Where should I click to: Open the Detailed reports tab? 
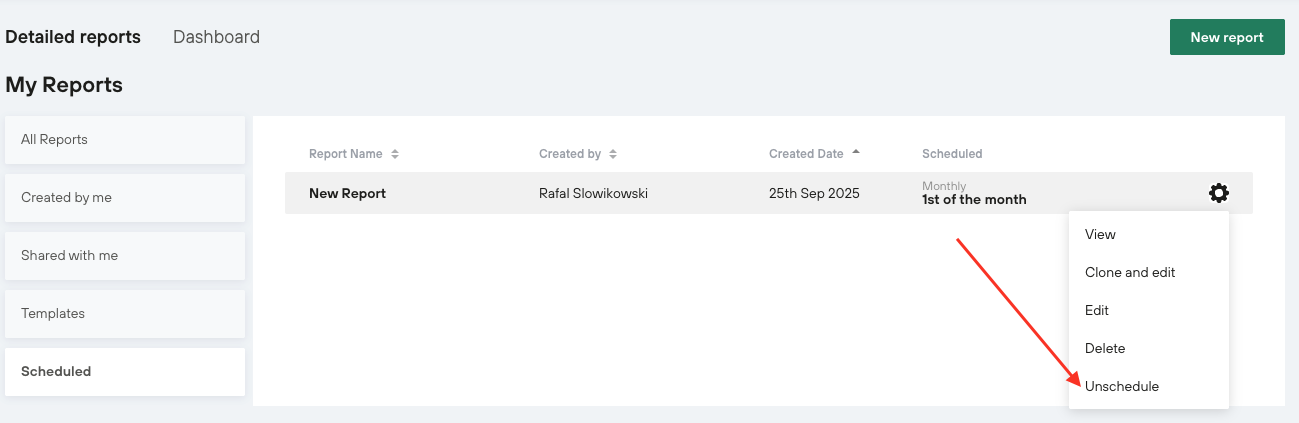pos(73,37)
